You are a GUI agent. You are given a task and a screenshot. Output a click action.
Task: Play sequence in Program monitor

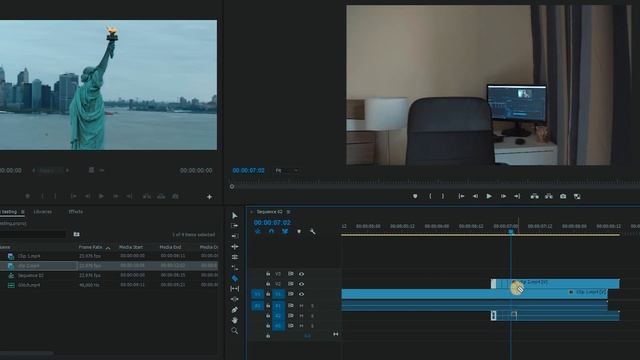[x=489, y=196]
